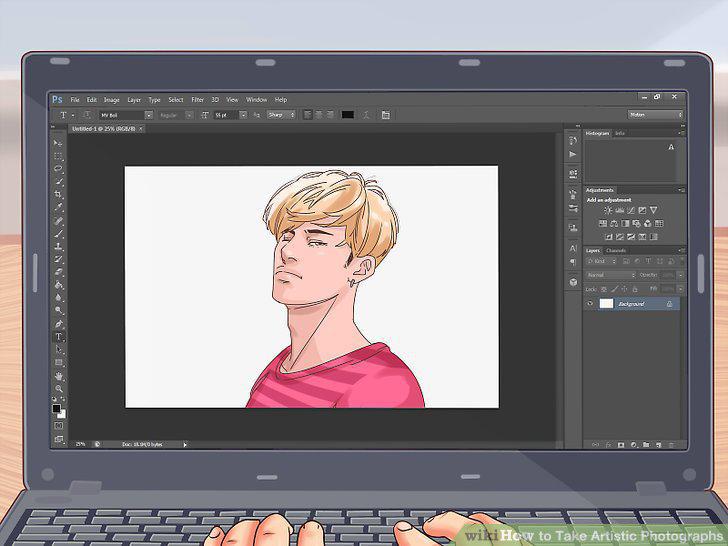Select the Zoom tool in toolbox
The image size is (728, 546).
pos(58,389)
